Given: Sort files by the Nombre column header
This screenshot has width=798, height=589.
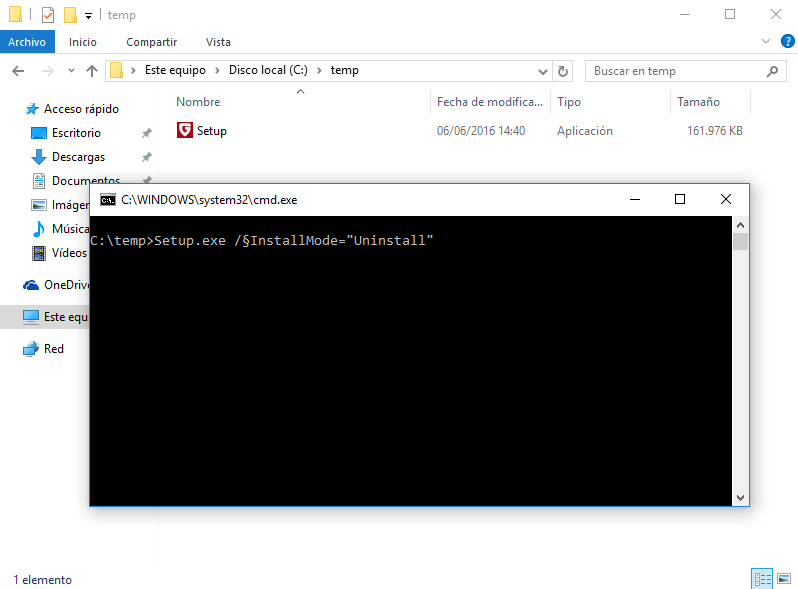Looking at the screenshot, I should point(198,102).
